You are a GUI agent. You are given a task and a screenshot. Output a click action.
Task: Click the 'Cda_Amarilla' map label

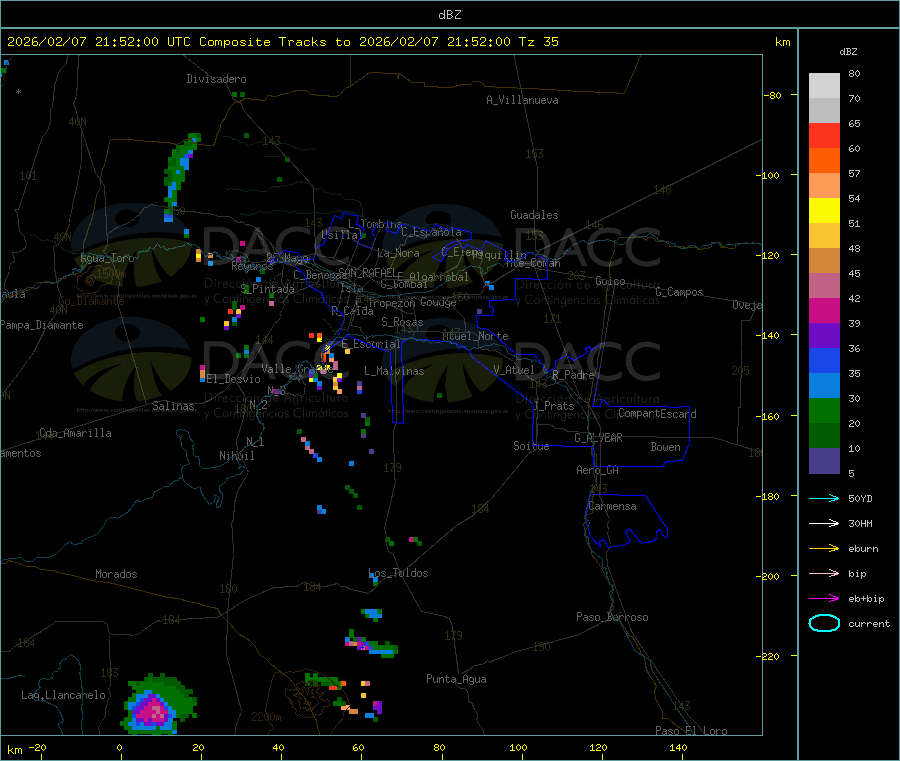click(x=75, y=433)
